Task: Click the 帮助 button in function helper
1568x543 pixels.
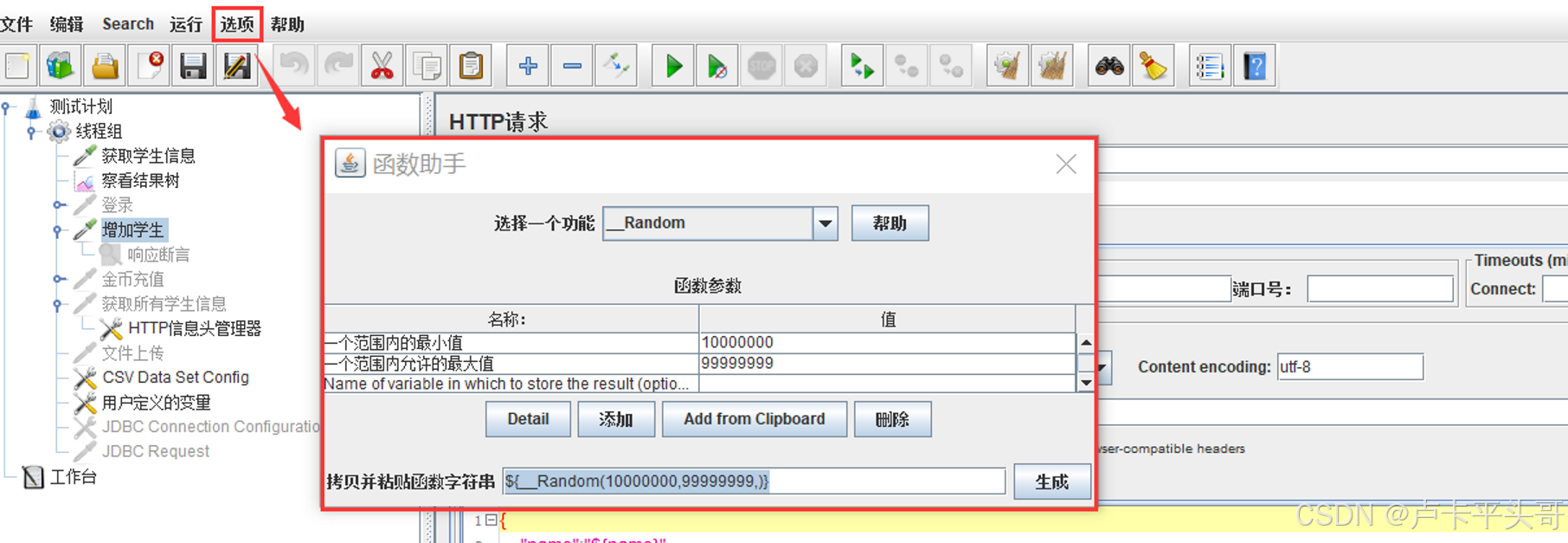Action: (x=890, y=223)
